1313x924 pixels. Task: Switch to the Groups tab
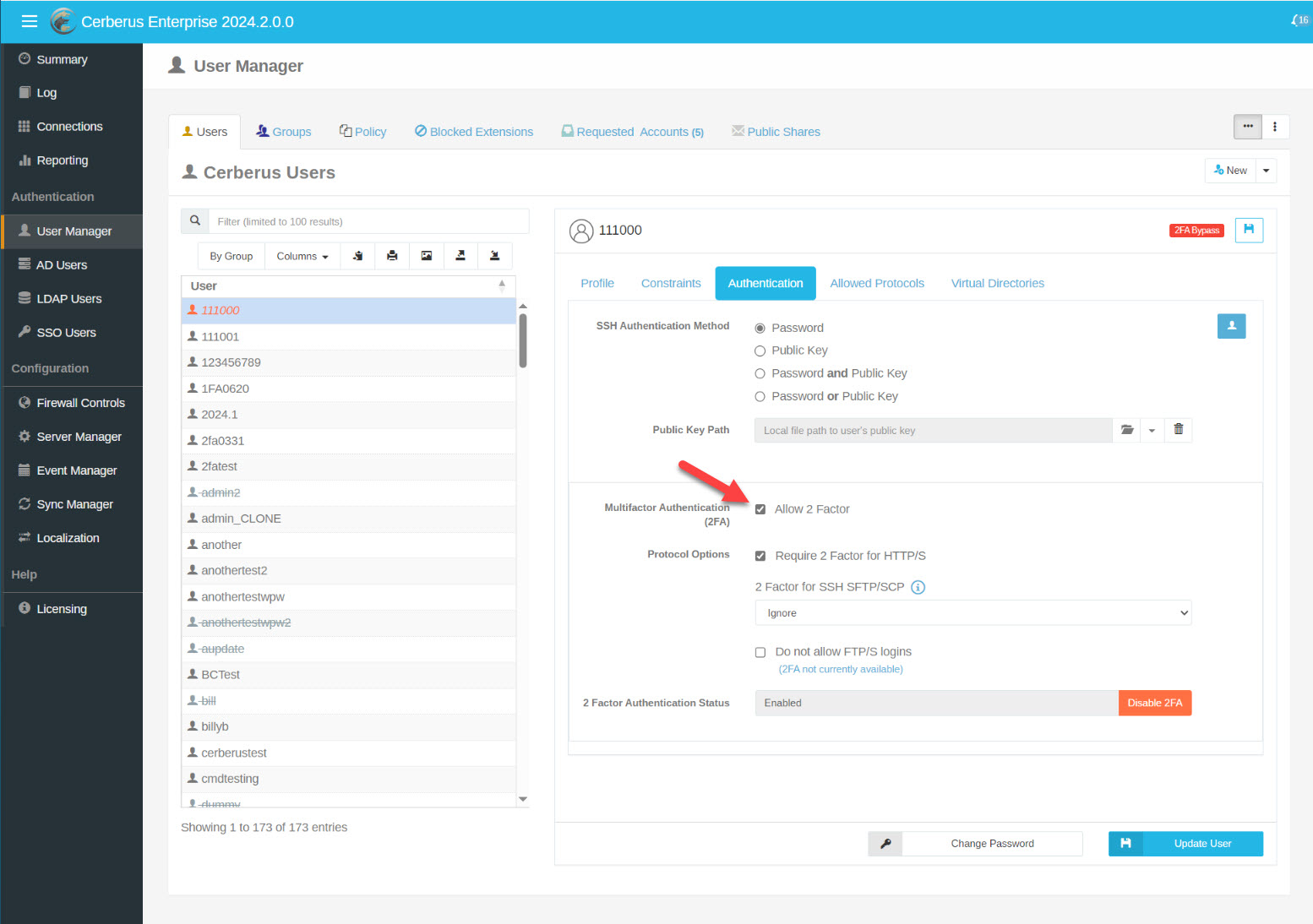pos(284,132)
